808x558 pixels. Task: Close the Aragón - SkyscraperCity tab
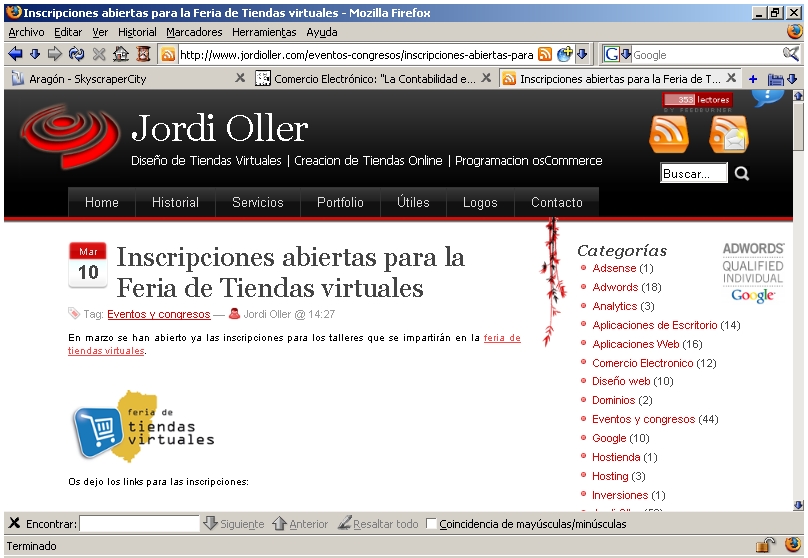[240, 78]
